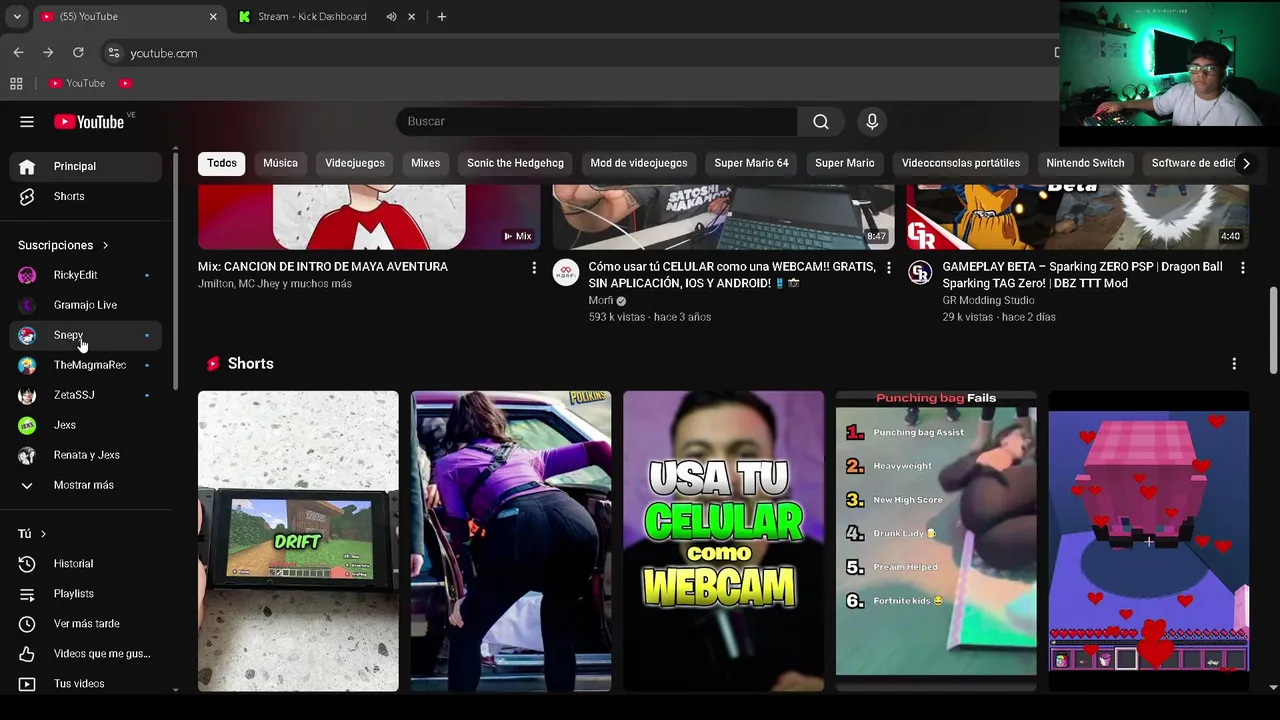Open Playlists from sidebar

coord(86,594)
